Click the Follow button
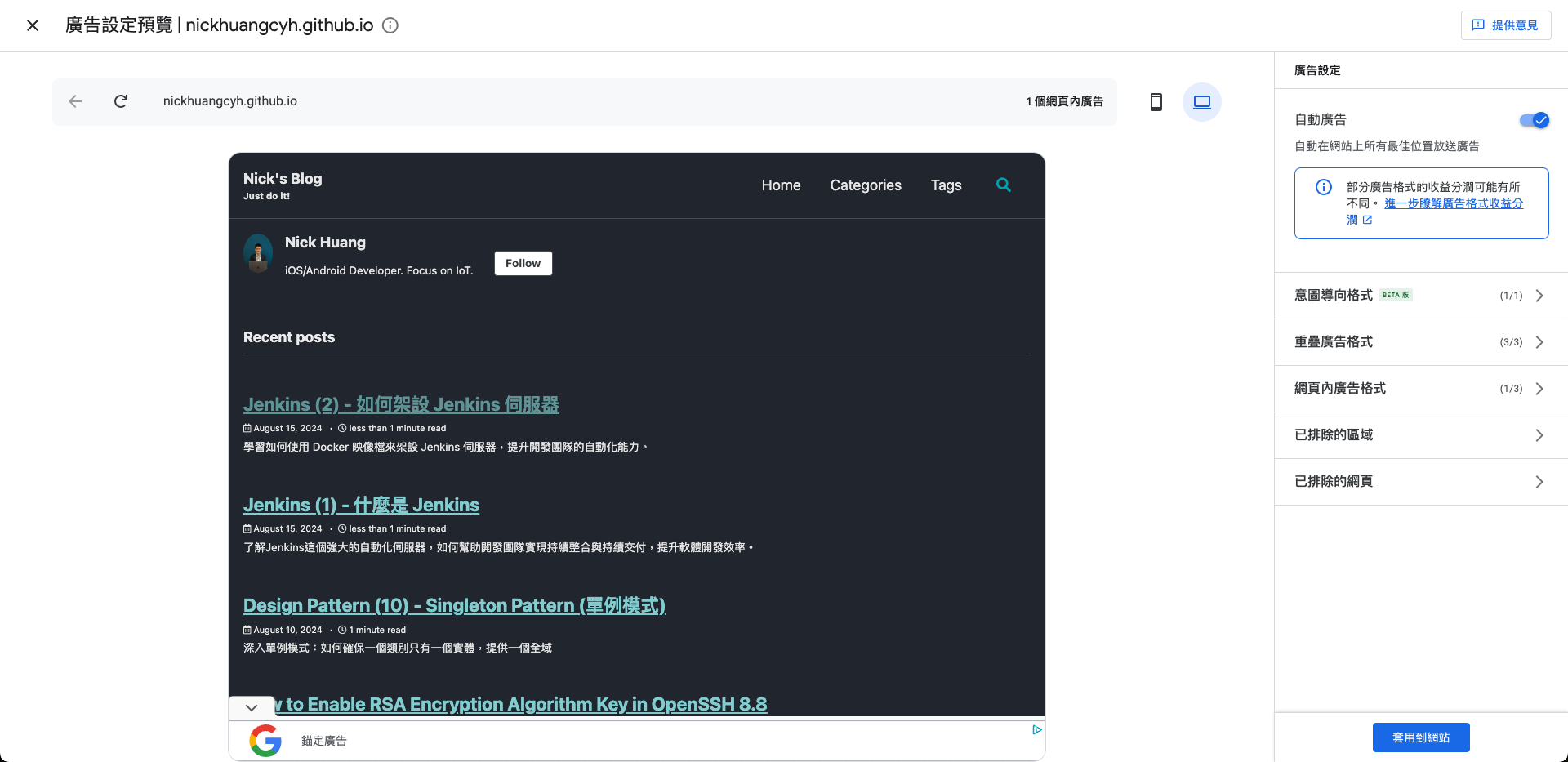The image size is (1568, 762). pos(523,263)
